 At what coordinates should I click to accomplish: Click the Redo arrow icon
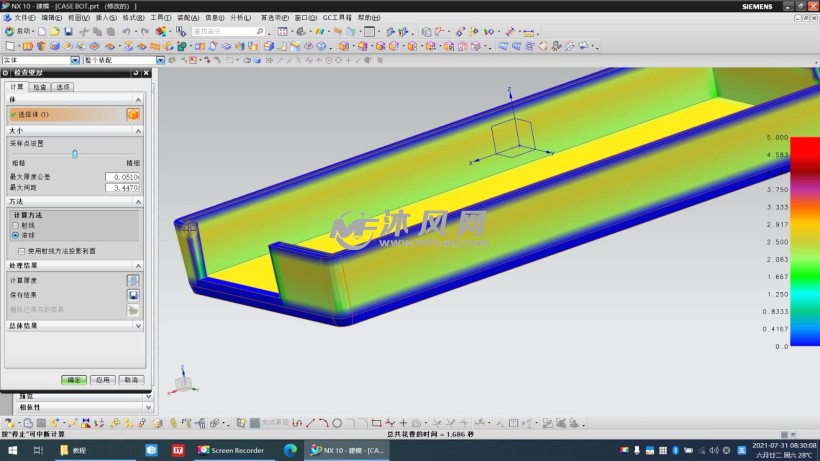(145, 32)
